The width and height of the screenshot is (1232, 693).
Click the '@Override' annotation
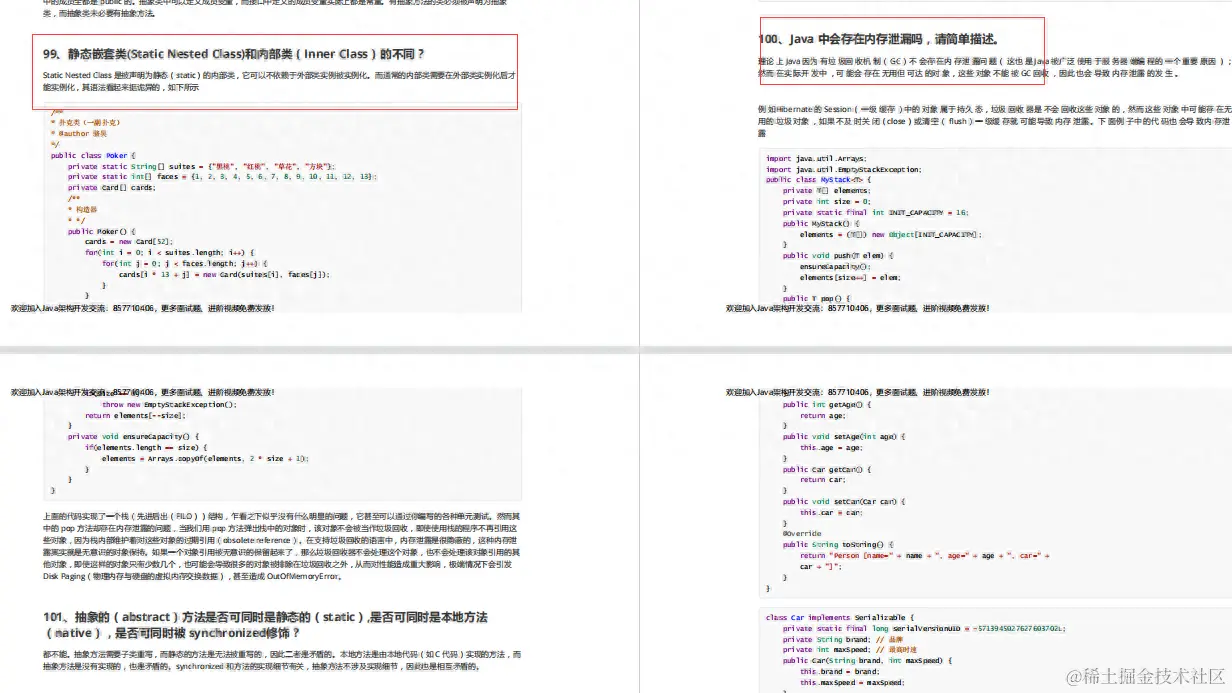[x=802, y=534]
